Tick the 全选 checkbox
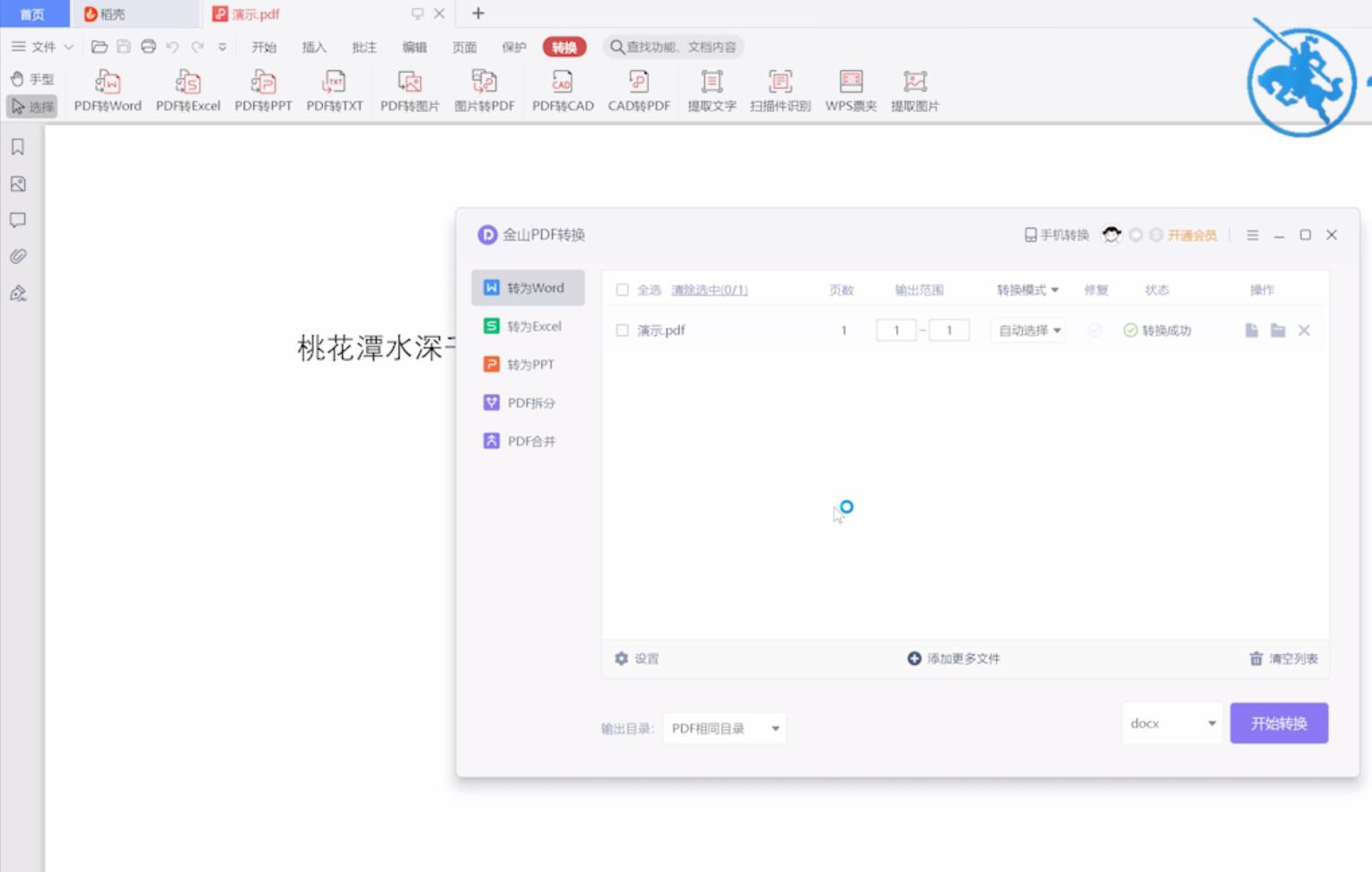This screenshot has width=1372, height=872. [x=622, y=290]
